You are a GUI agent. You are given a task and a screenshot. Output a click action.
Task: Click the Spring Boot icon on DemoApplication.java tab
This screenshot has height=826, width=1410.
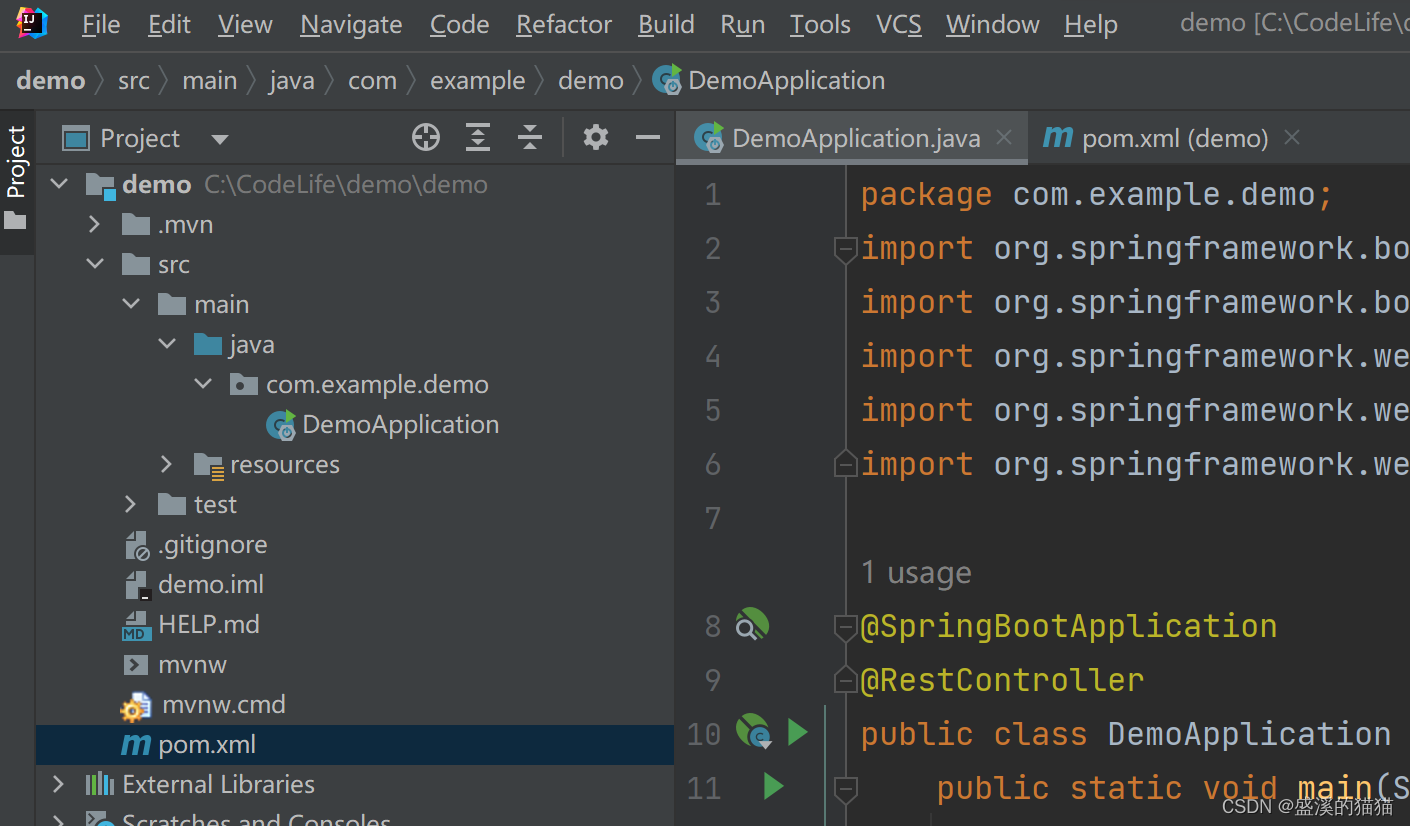[x=709, y=138]
